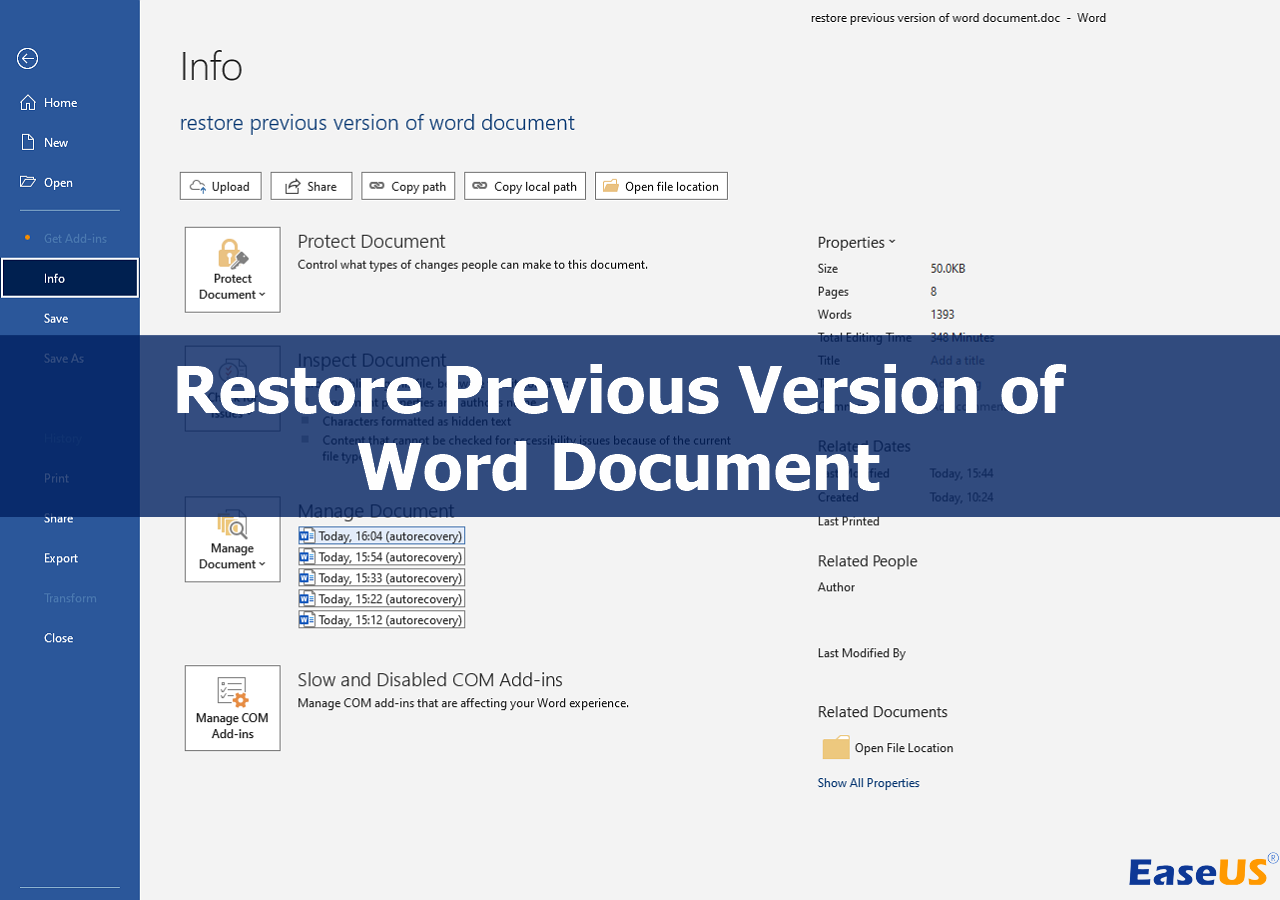The image size is (1280, 900).
Task: Open the 15:54 autorecovery version
Action: 382,557
